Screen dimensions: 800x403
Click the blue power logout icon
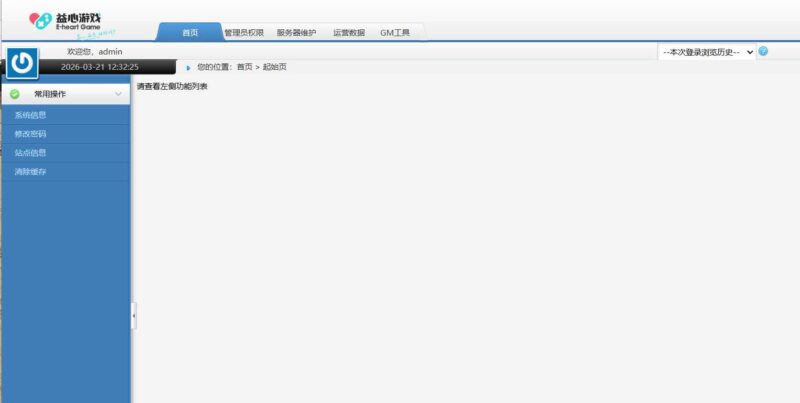tap(22, 63)
